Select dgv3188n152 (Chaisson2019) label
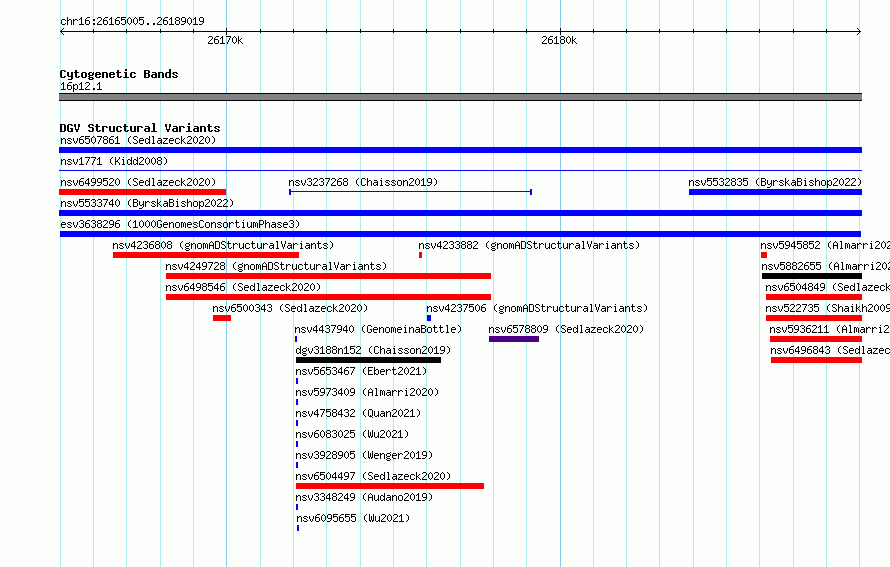Viewport: 890px width, 567px height. 373,350
